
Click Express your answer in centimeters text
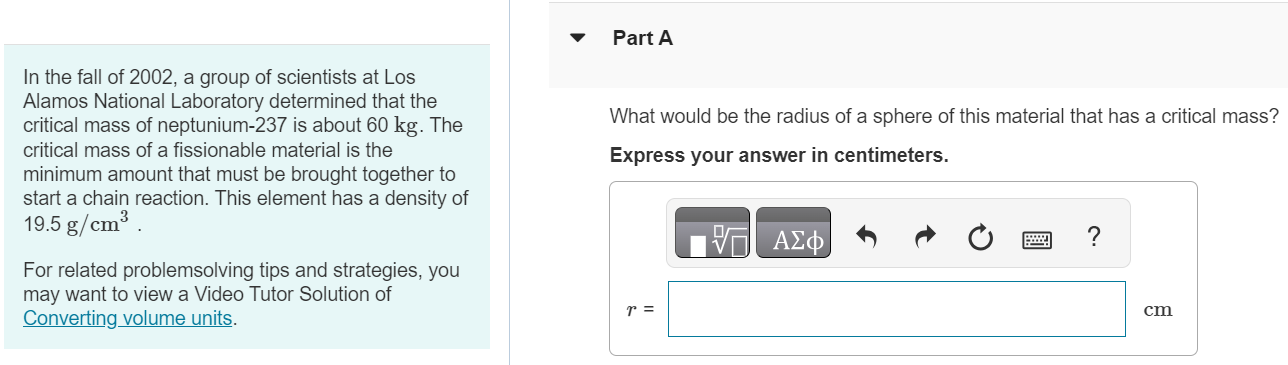(x=779, y=156)
